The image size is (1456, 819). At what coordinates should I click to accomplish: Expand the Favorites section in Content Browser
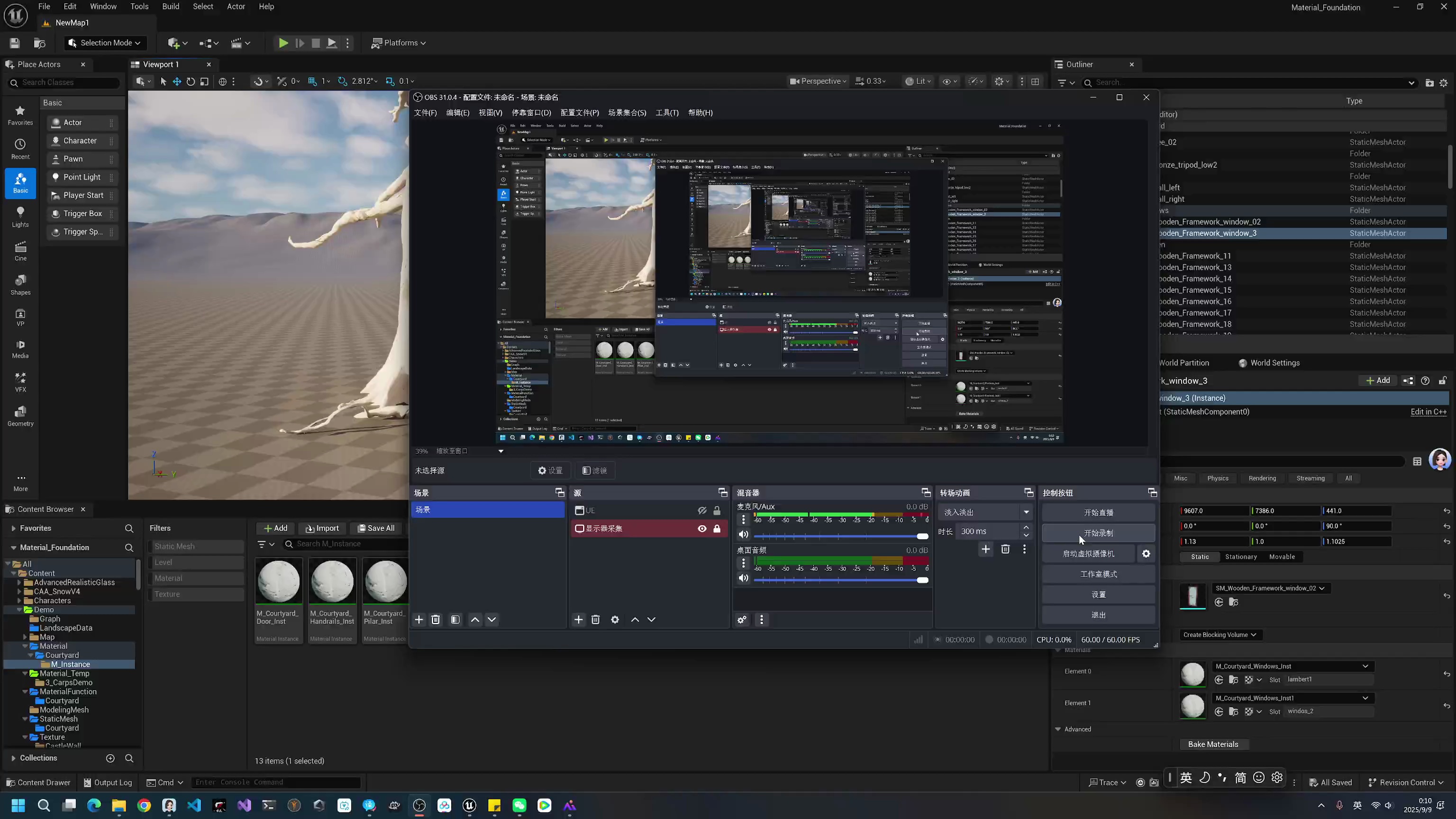[13, 528]
